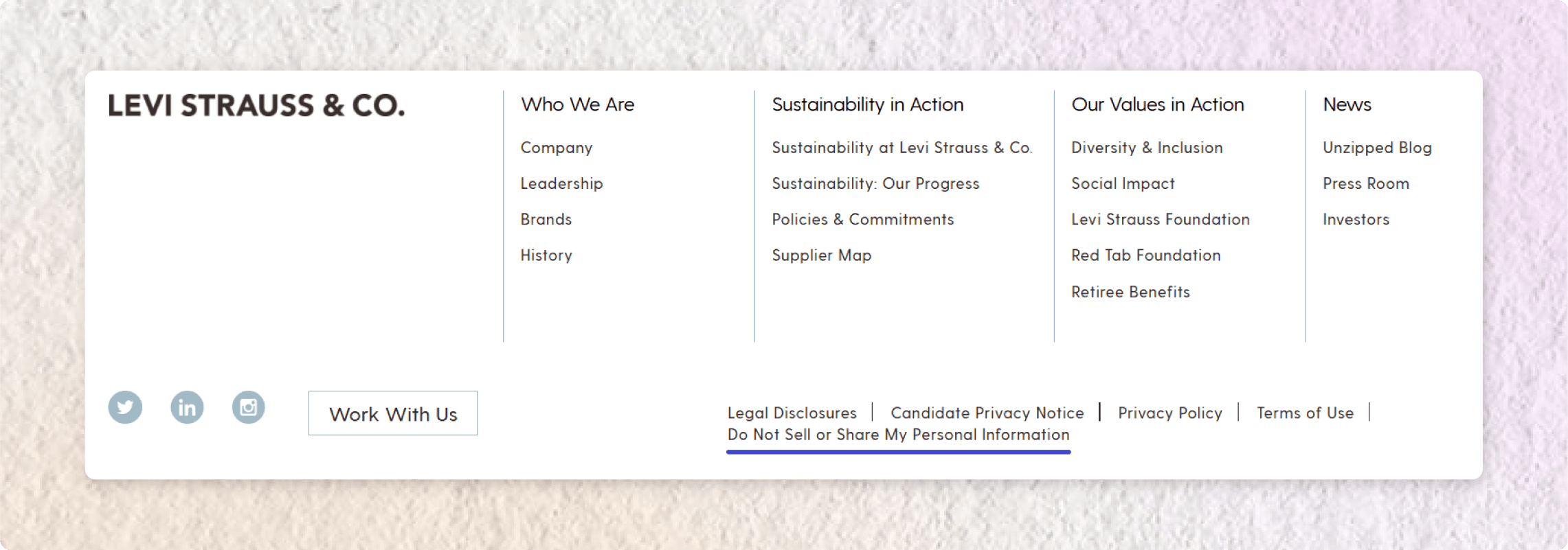Viewport: 1568px width, 550px height.
Task: Open the Instagram social icon
Action: tap(248, 407)
